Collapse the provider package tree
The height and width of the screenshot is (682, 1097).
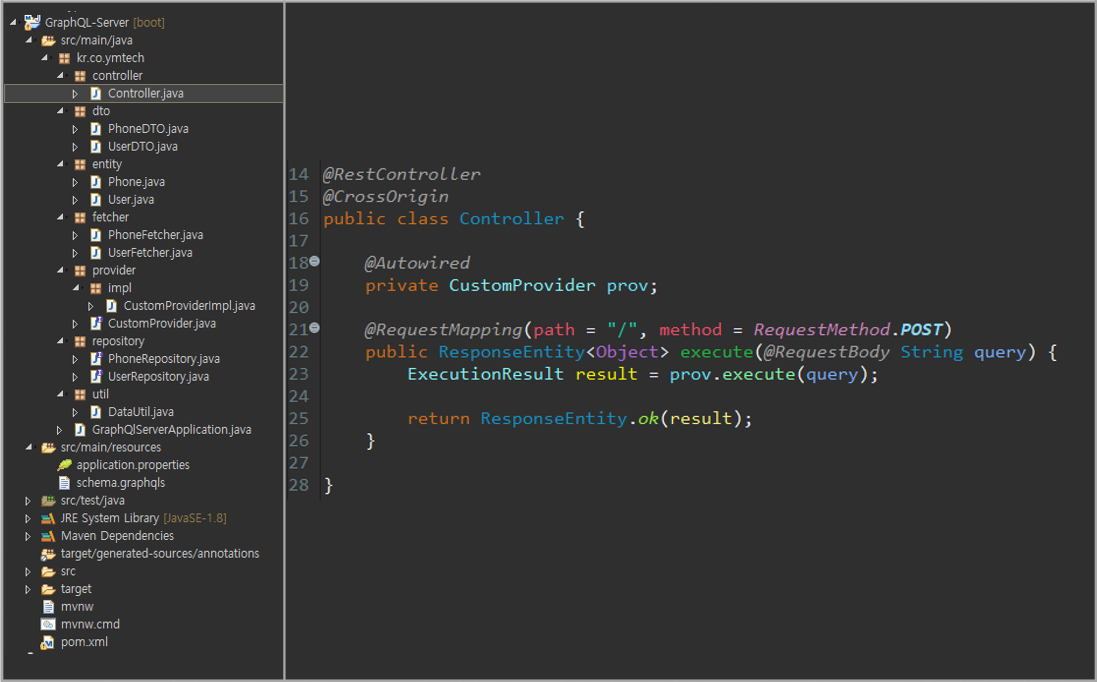[60, 271]
